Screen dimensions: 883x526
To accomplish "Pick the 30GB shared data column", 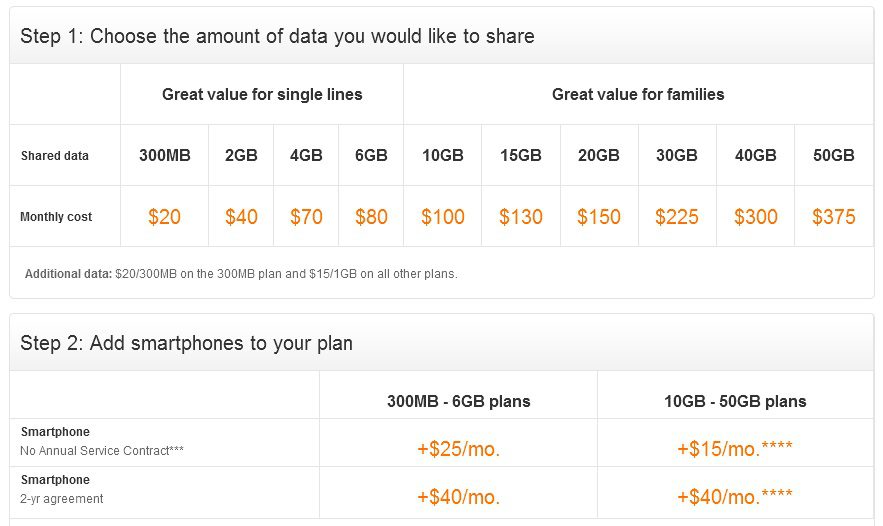I will (x=677, y=155).
